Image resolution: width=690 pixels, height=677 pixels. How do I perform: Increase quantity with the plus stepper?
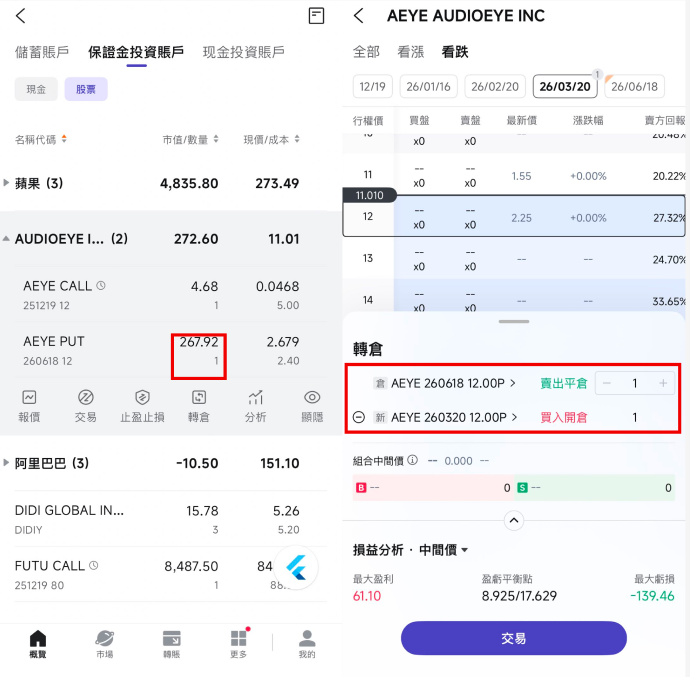662,383
